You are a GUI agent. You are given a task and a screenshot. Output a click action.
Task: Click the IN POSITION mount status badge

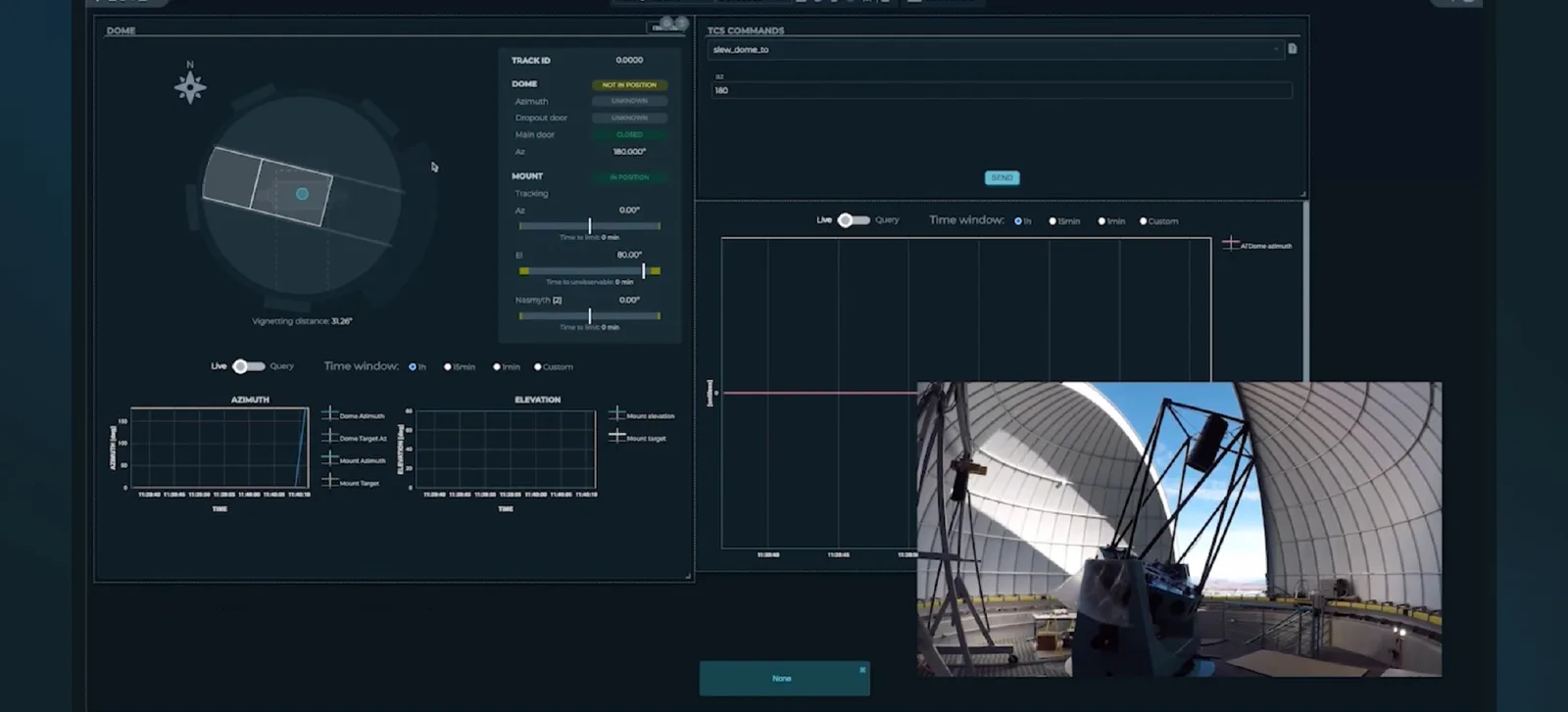click(629, 177)
